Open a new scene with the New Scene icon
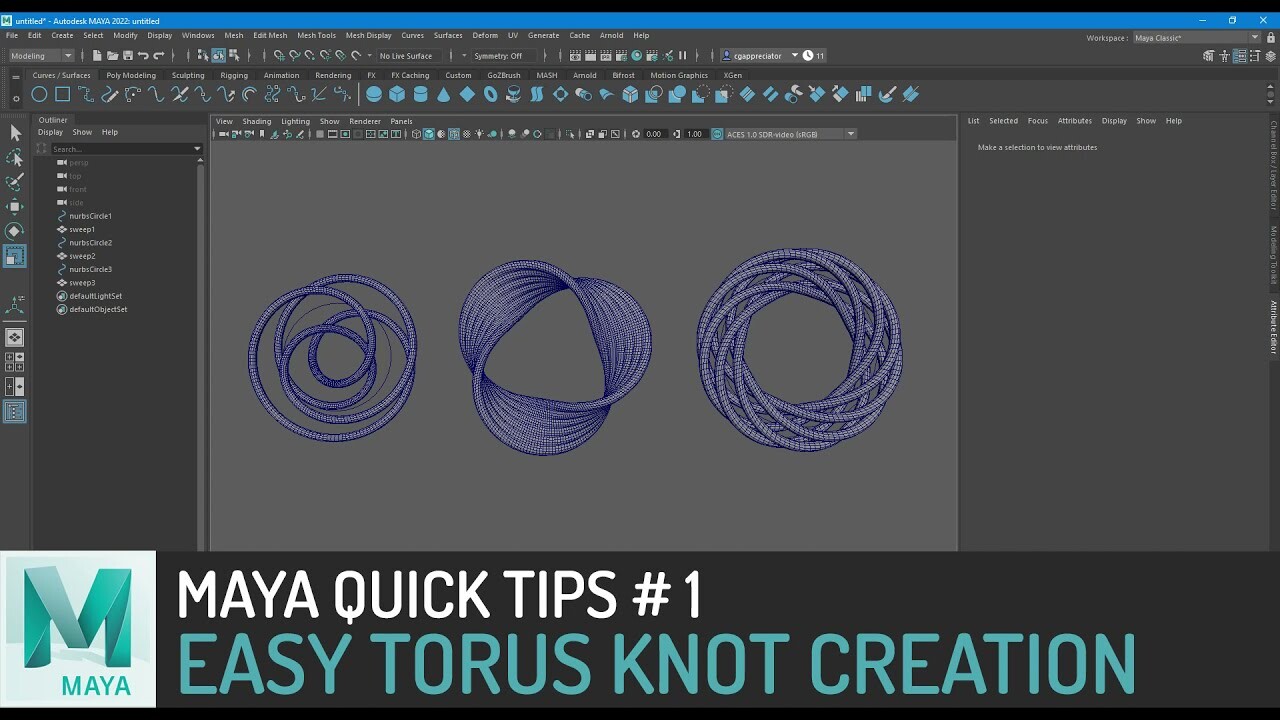This screenshot has height=720, width=1280. pos(95,55)
